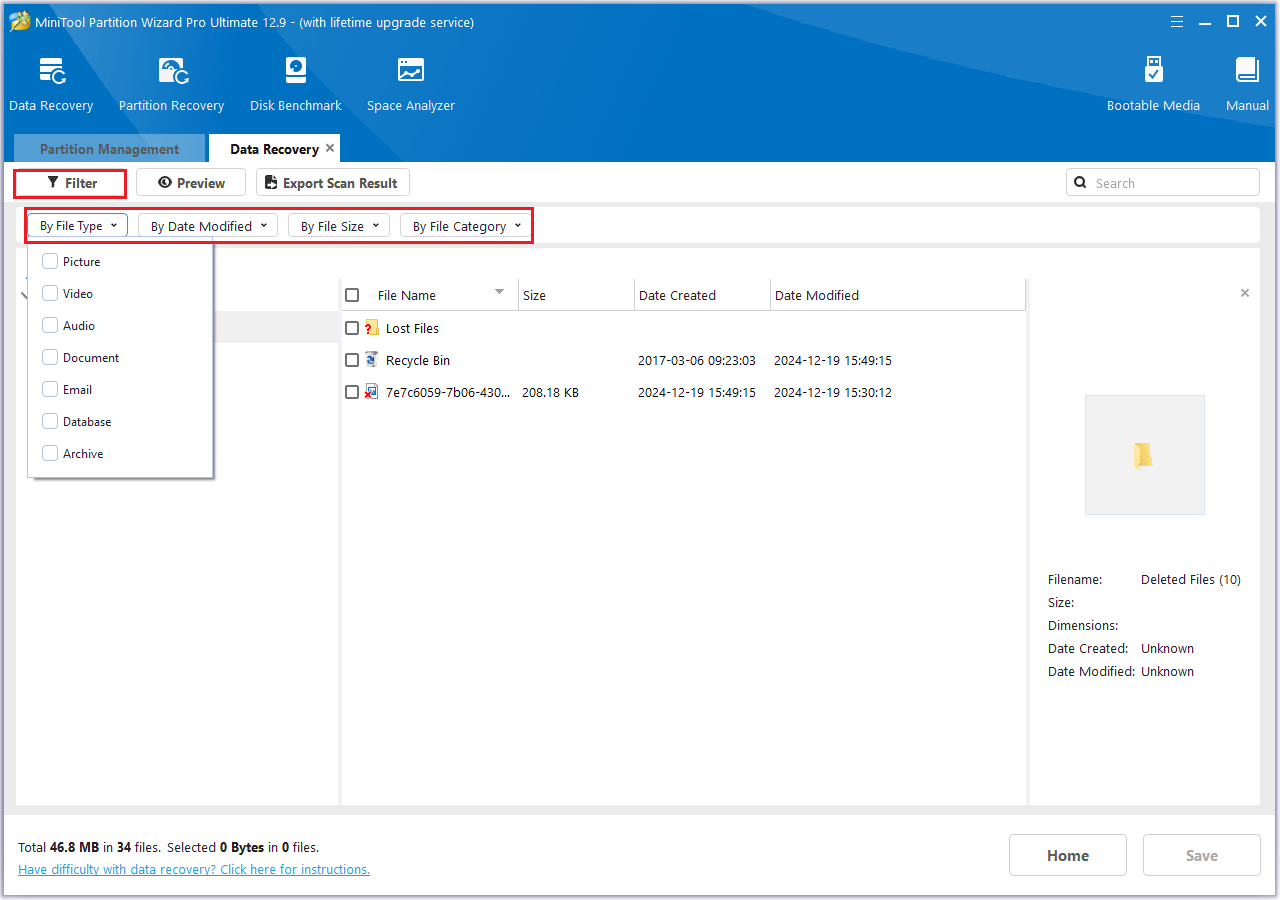The width and height of the screenshot is (1280, 900).
Task: Click the magnifier icon in the search box
Action: click(1080, 183)
